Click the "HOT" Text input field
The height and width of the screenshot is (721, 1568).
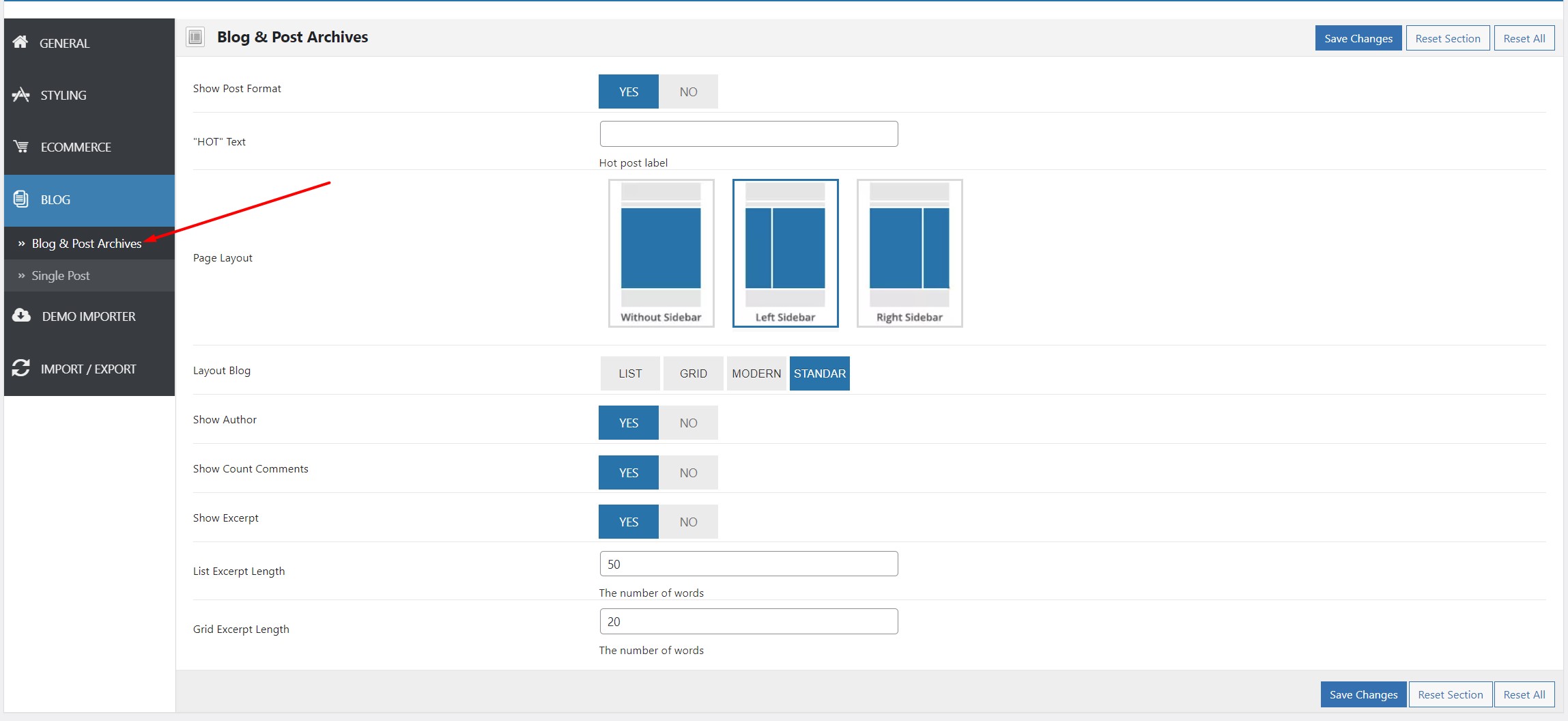749,134
